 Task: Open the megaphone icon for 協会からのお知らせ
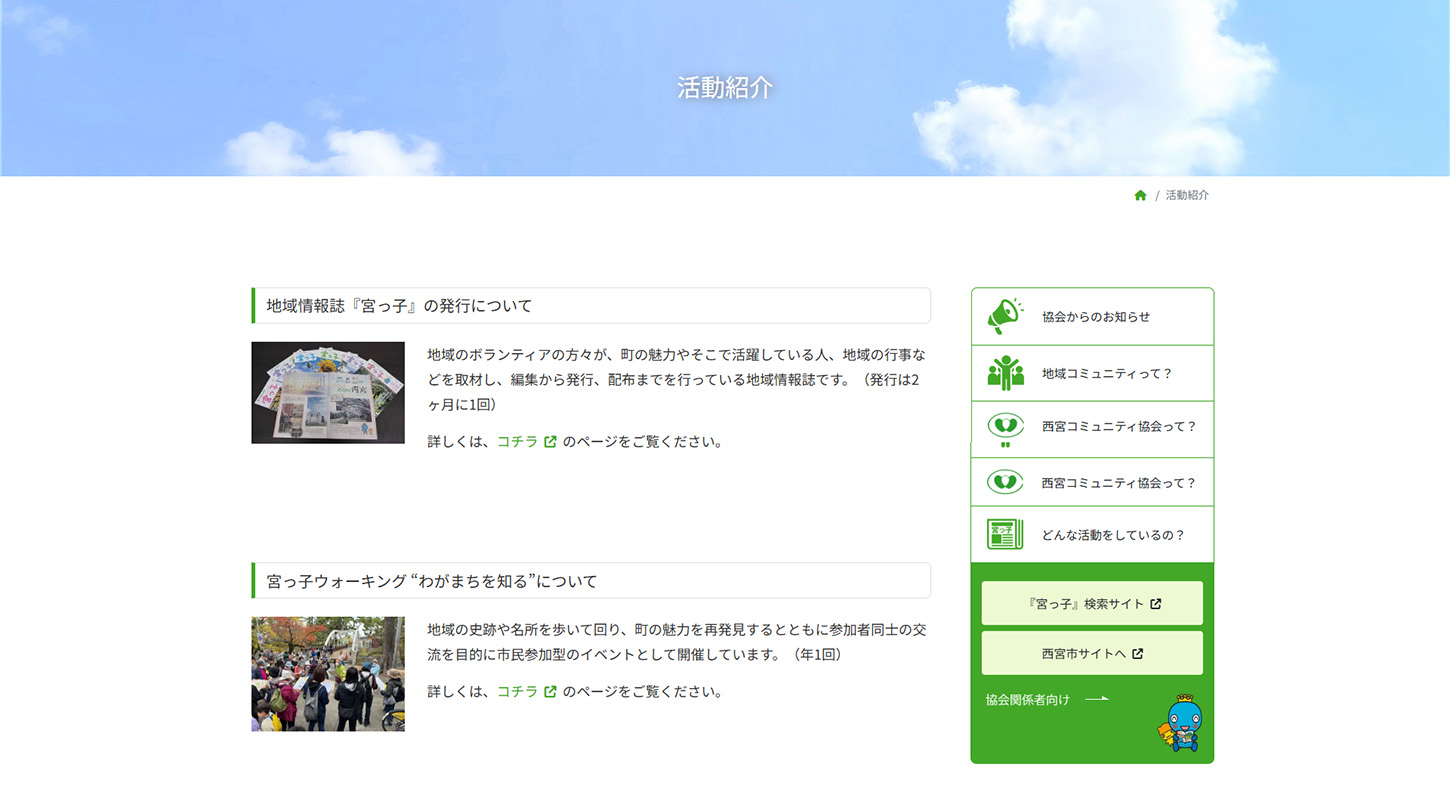[1005, 316]
